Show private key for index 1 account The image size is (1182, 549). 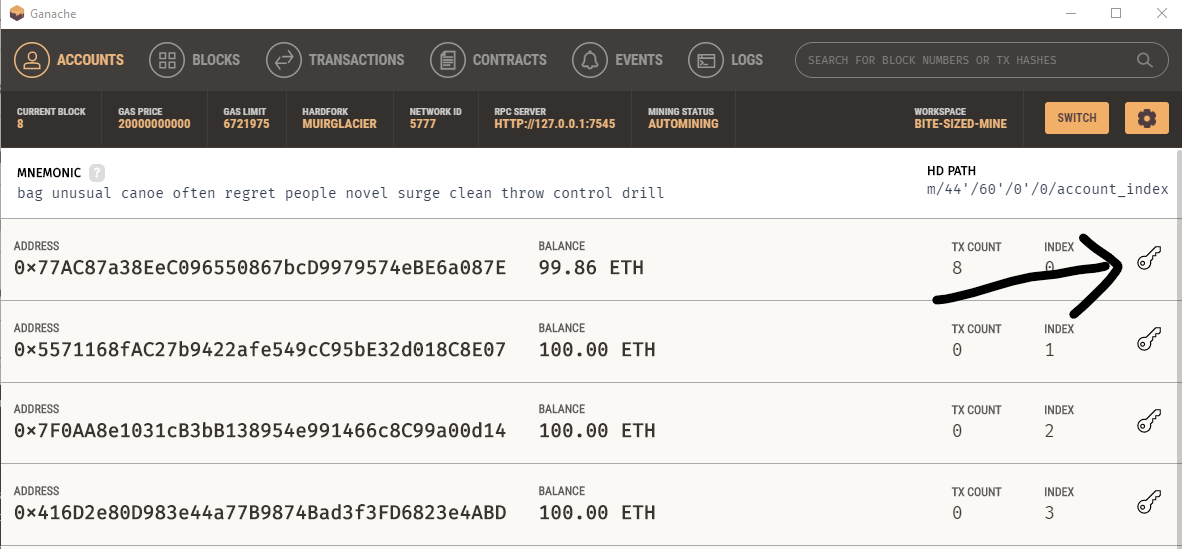tap(1148, 341)
